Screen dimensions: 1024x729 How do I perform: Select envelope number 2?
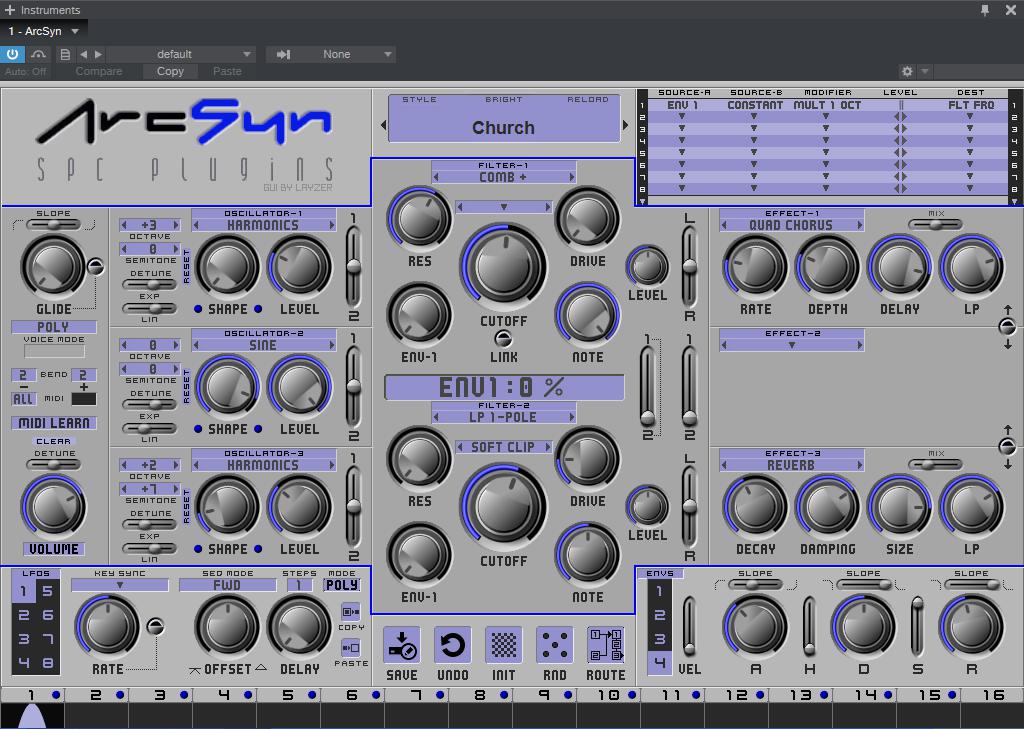(x=660, y=615)
